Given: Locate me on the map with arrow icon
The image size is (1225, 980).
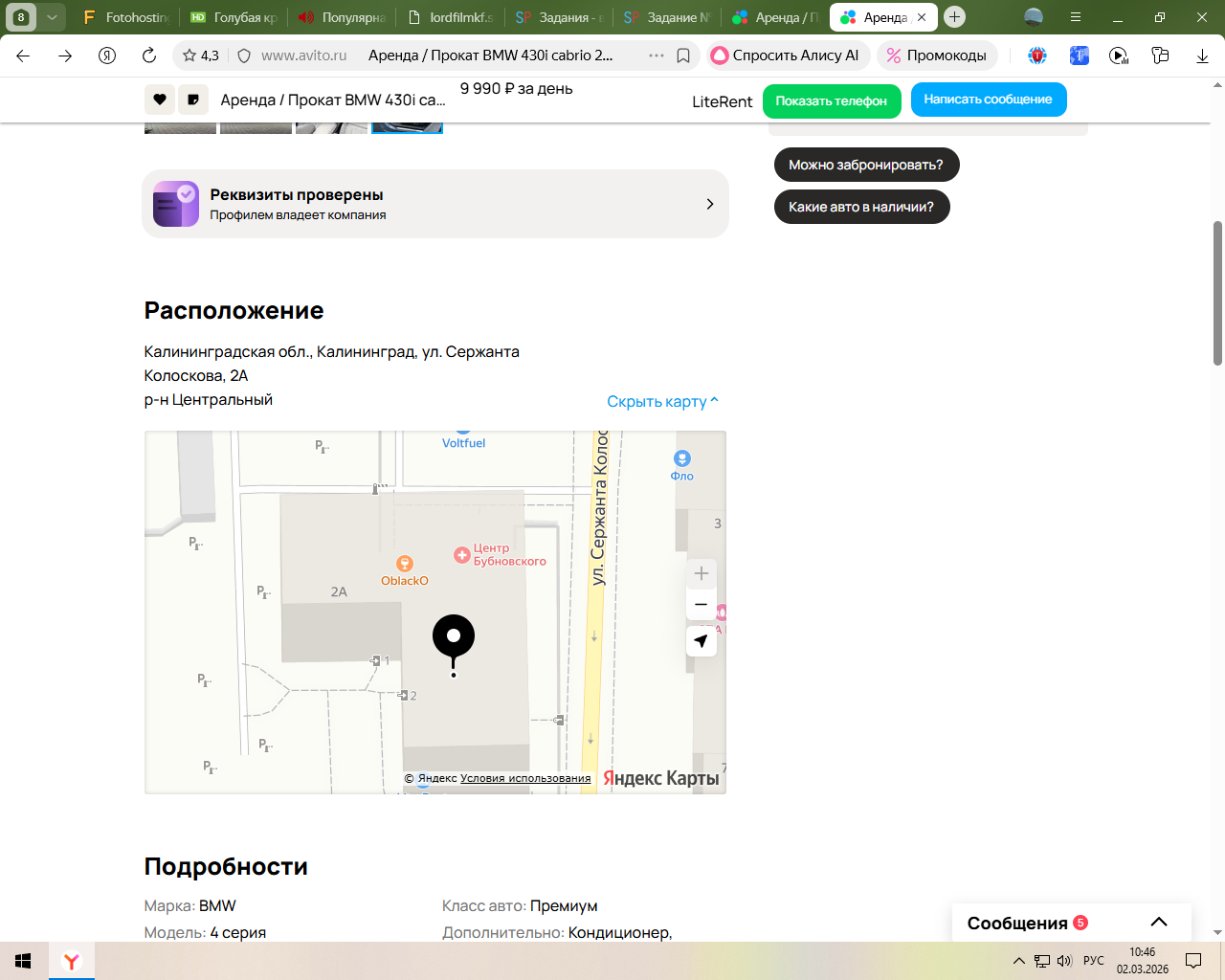Looking at the screenshot, I should coord(702,641).
